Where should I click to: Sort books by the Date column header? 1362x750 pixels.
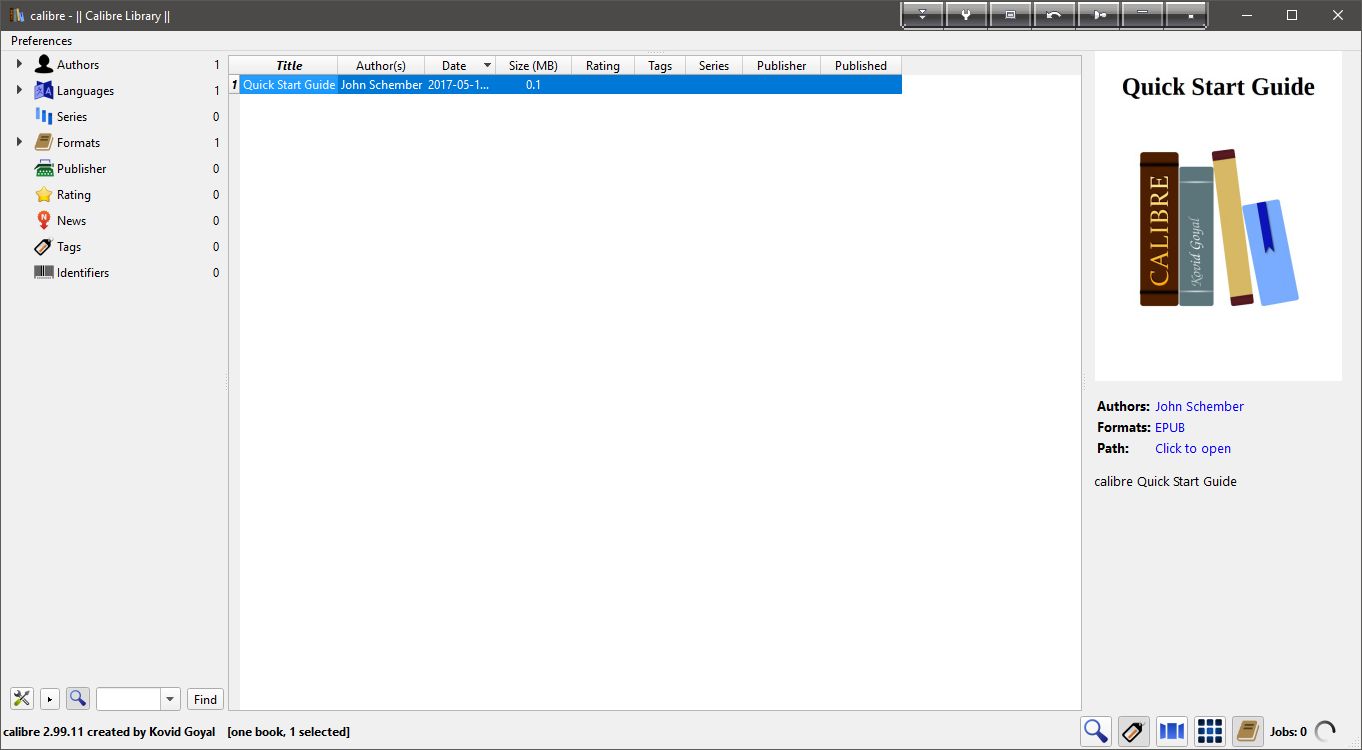click(460, 66)
